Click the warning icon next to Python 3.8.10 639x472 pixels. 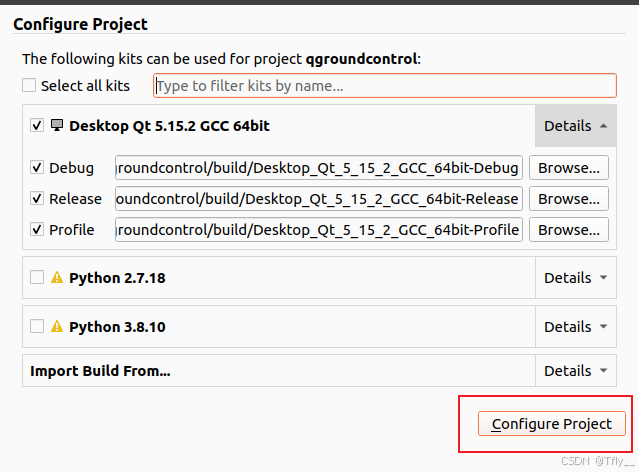[x=57, y=326]
